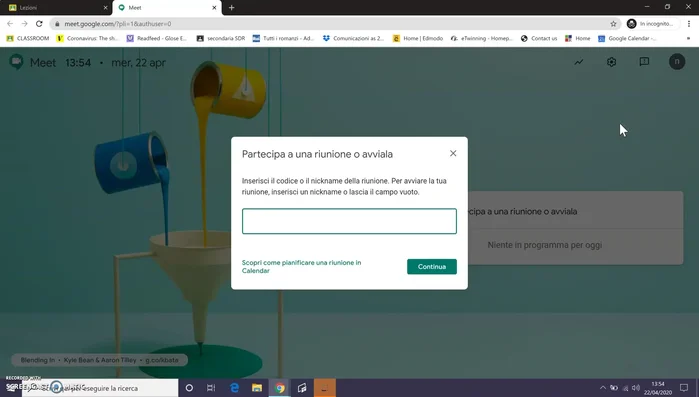The width and height of the screenshot is (699, 397).
Task: Go back in browser history
Action: click(10, 24)
